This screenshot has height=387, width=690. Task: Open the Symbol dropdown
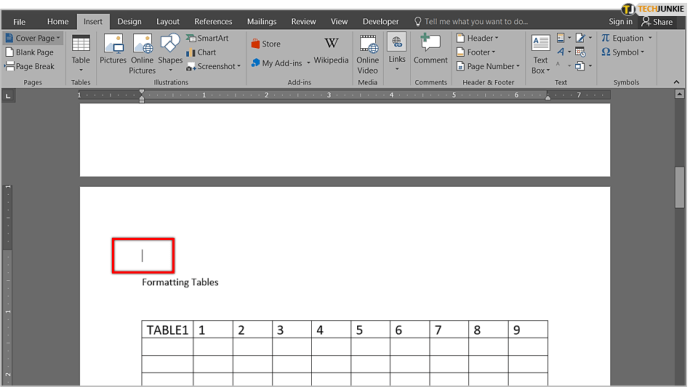point(623,52)
